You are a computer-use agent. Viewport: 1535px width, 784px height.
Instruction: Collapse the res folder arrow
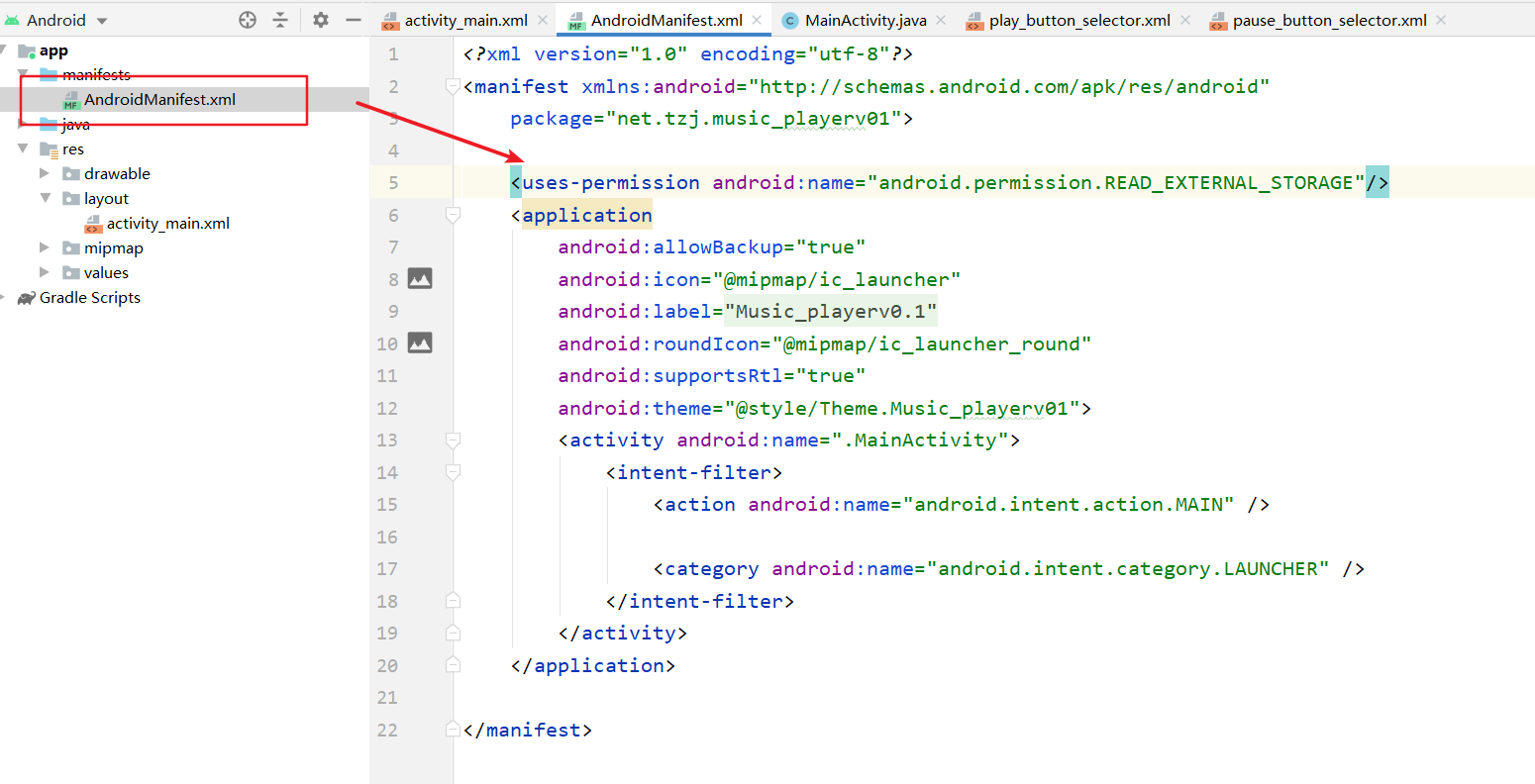pos(23,148)
